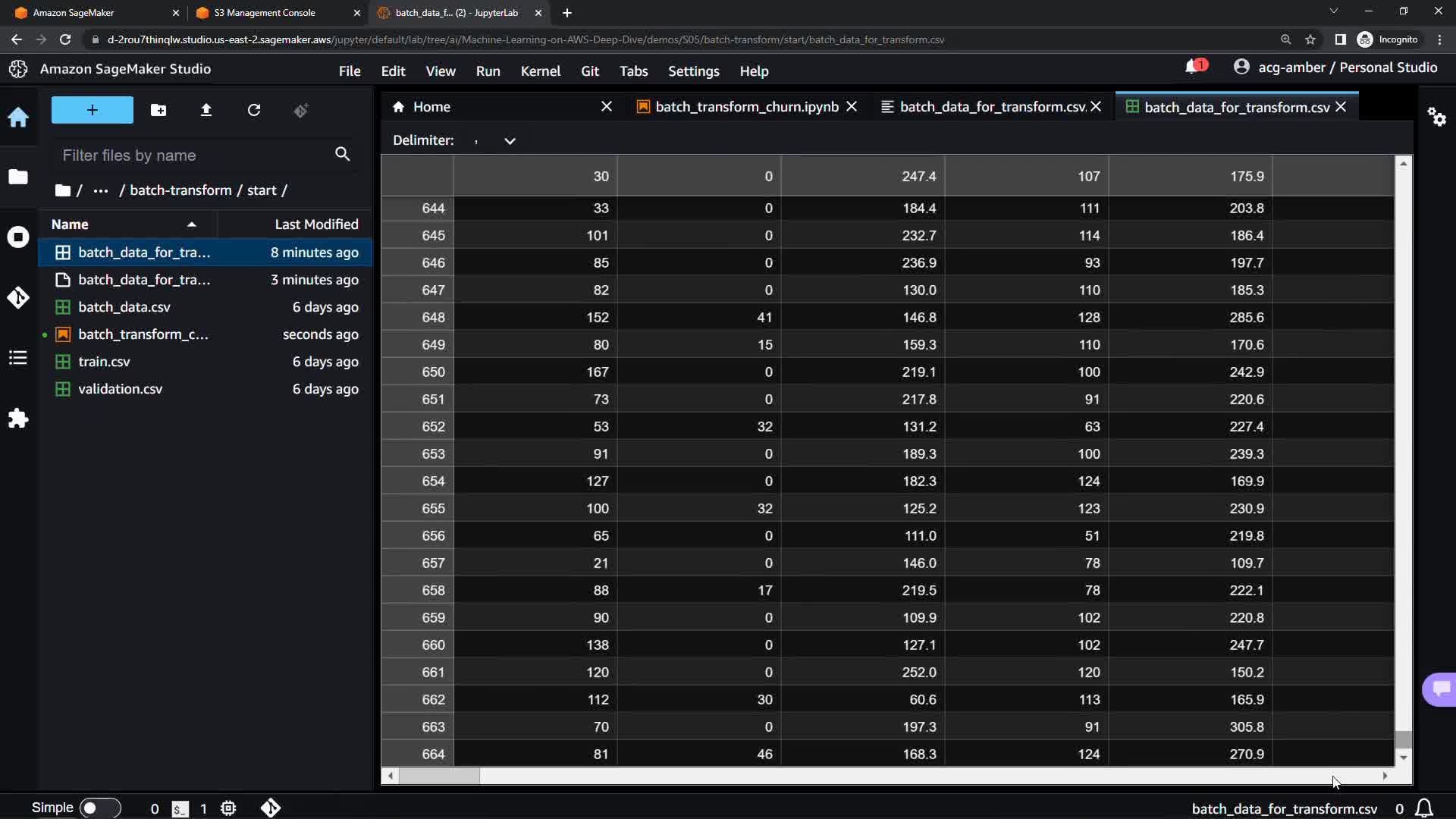1456x819 pixels.
Task: Toggle Simple interface mode switch
Action: point(99,808)
